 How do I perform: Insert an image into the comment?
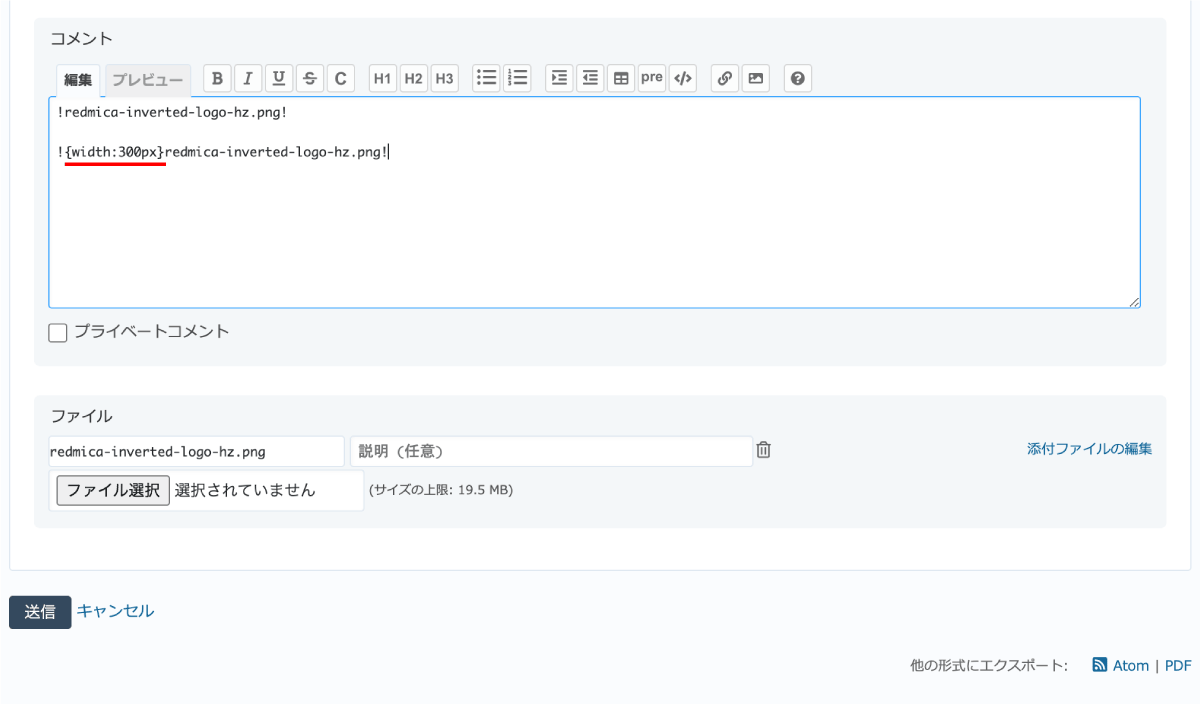point(755,78)
